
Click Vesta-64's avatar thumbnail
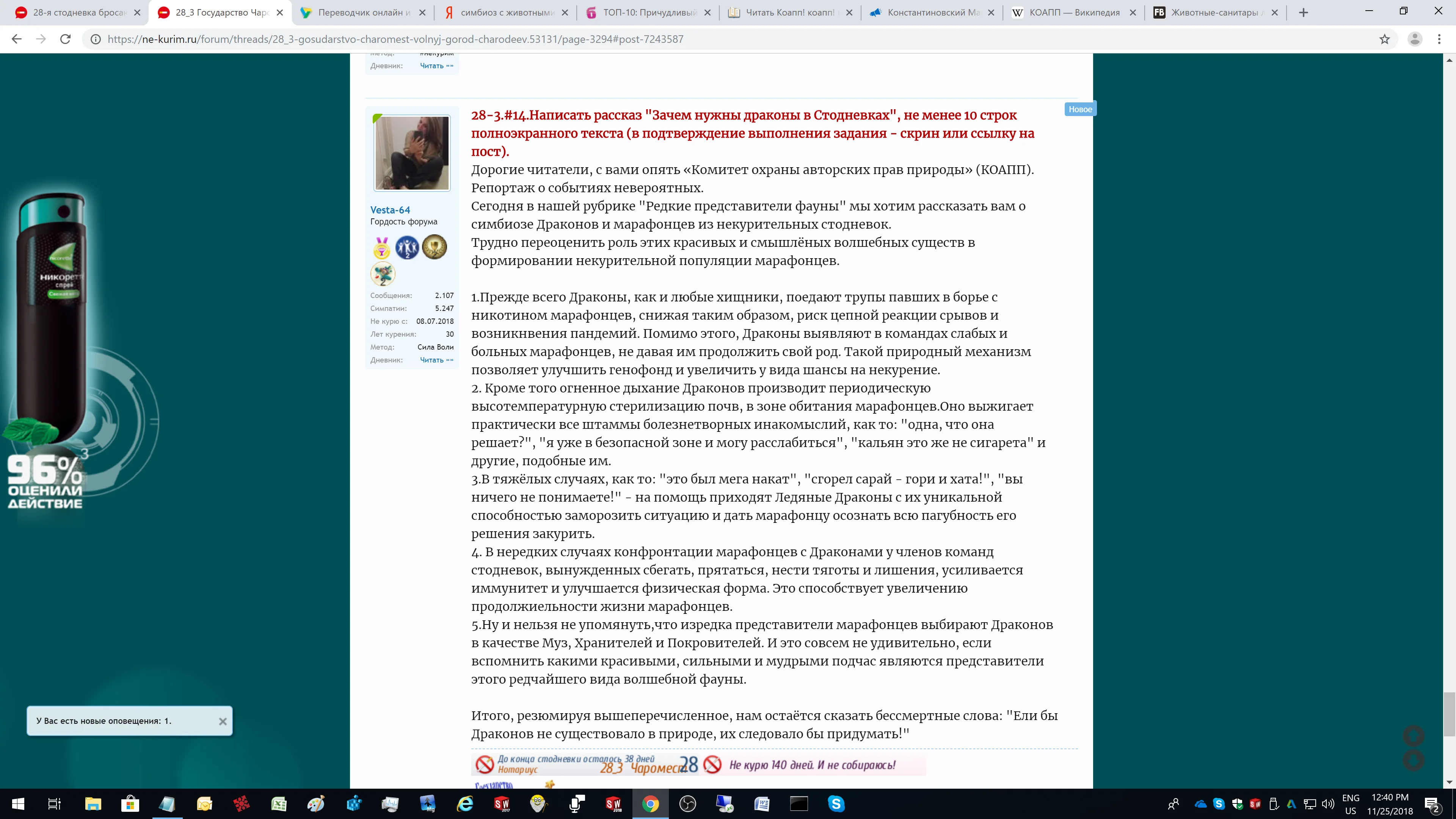click(x=411, y=153)
